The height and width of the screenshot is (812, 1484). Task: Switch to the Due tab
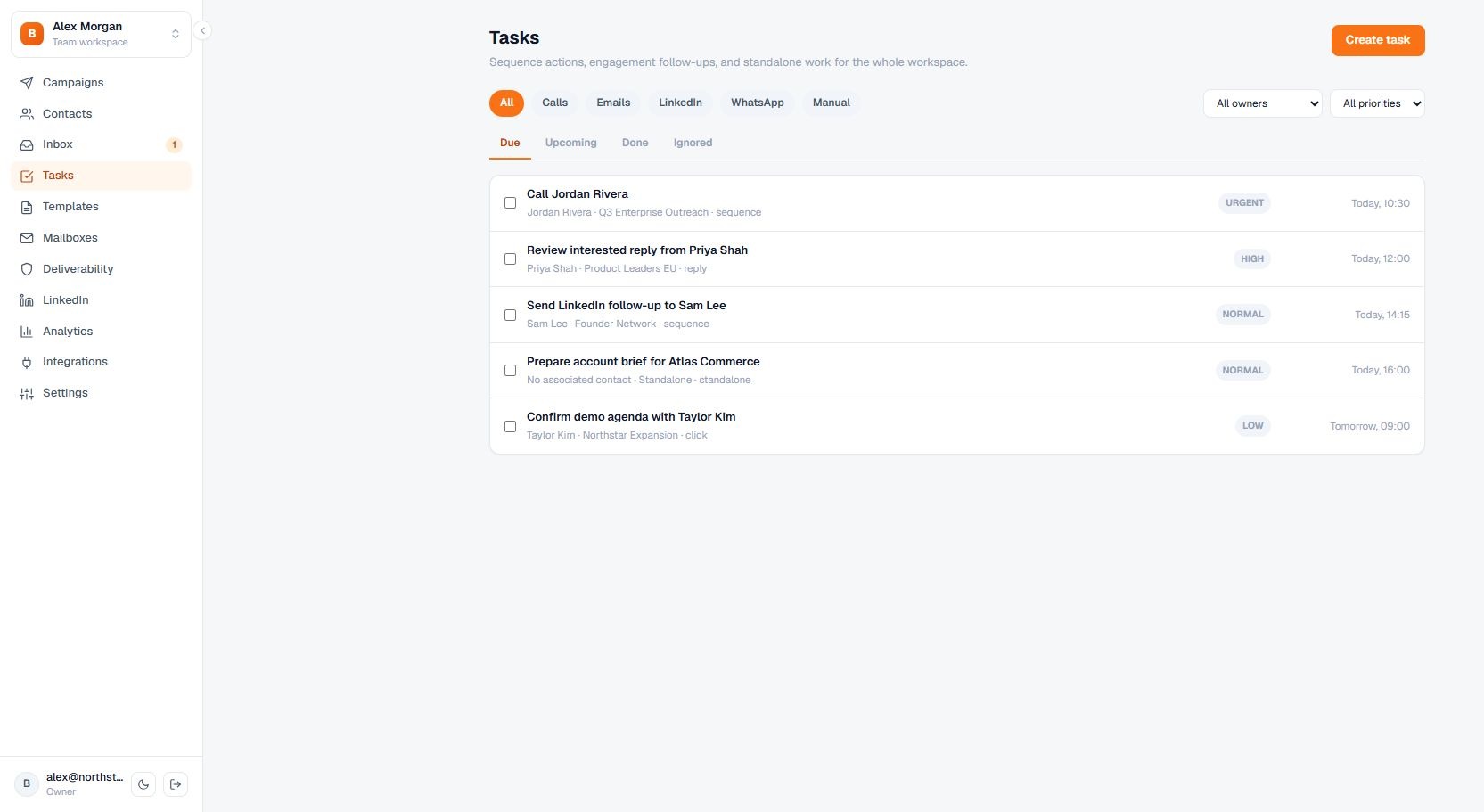pos(510,143)
